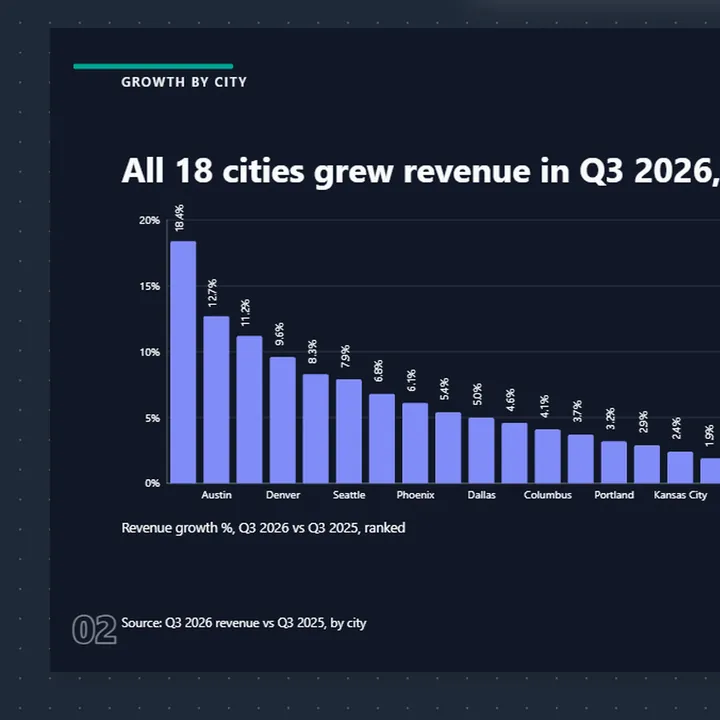Click the Kansas City x-axis label
This screenshot has height=720, width=720.
681,495
